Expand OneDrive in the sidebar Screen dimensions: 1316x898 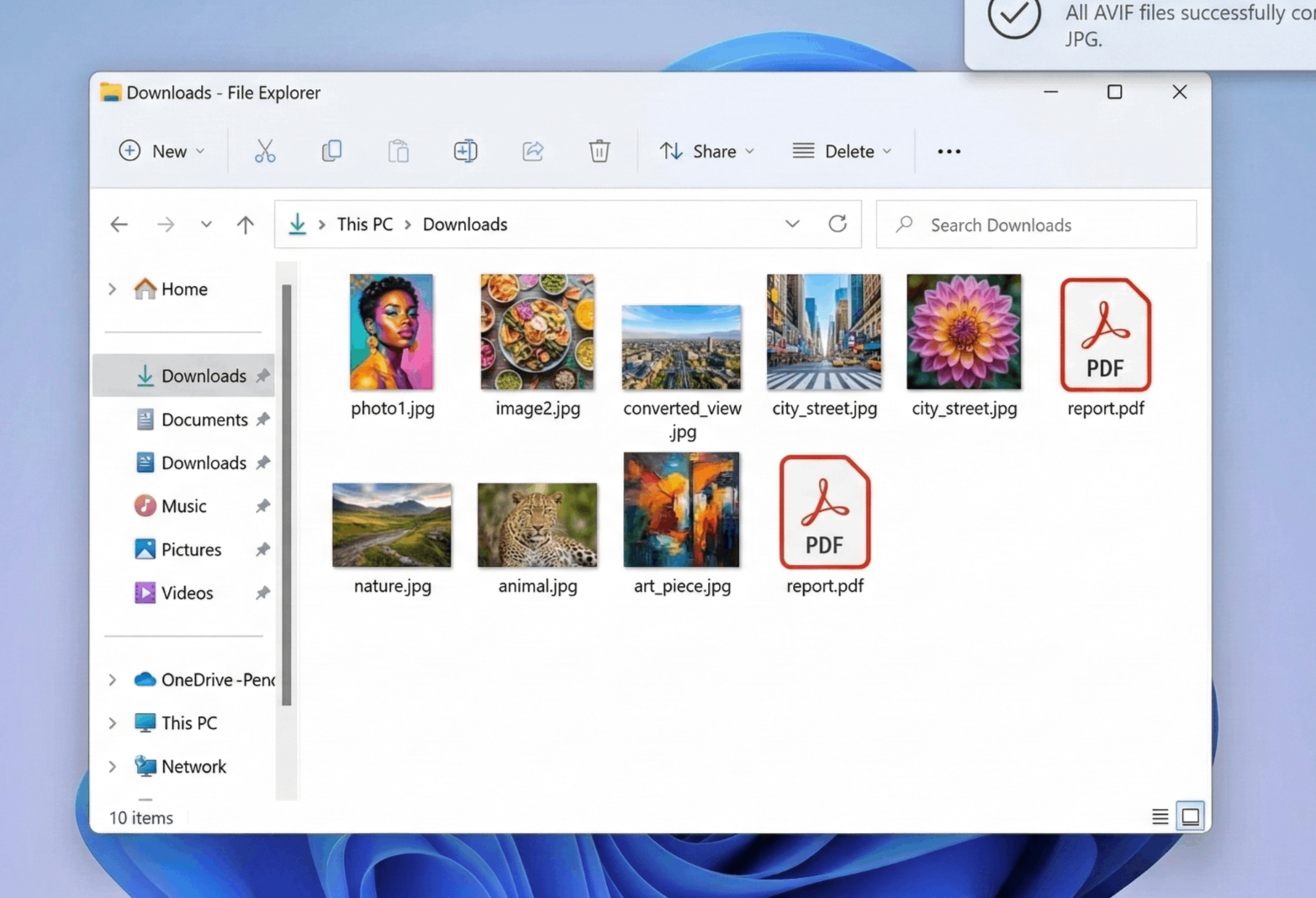[112, 679]
